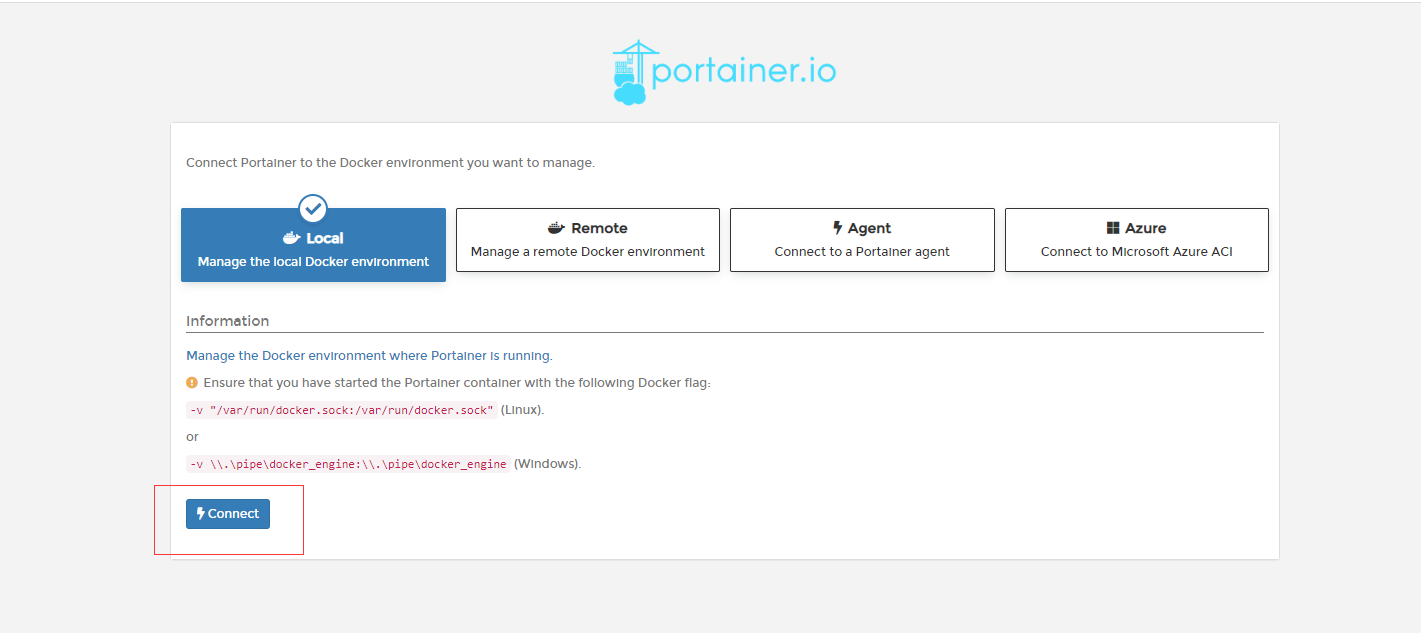
Task: Click the Linux docker.sock flag code
Action: (342, 410)
